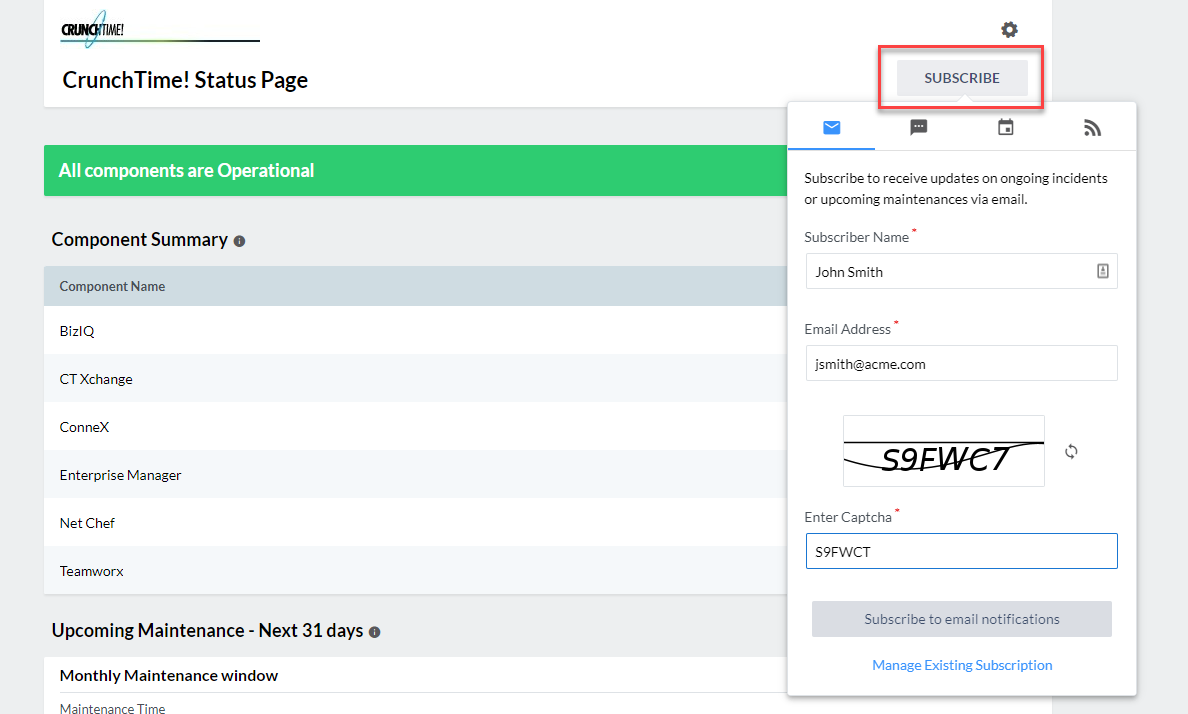Open Manage Existing Subscription
The width and height of the screenshot is (1188, 714).
point(962,664)
